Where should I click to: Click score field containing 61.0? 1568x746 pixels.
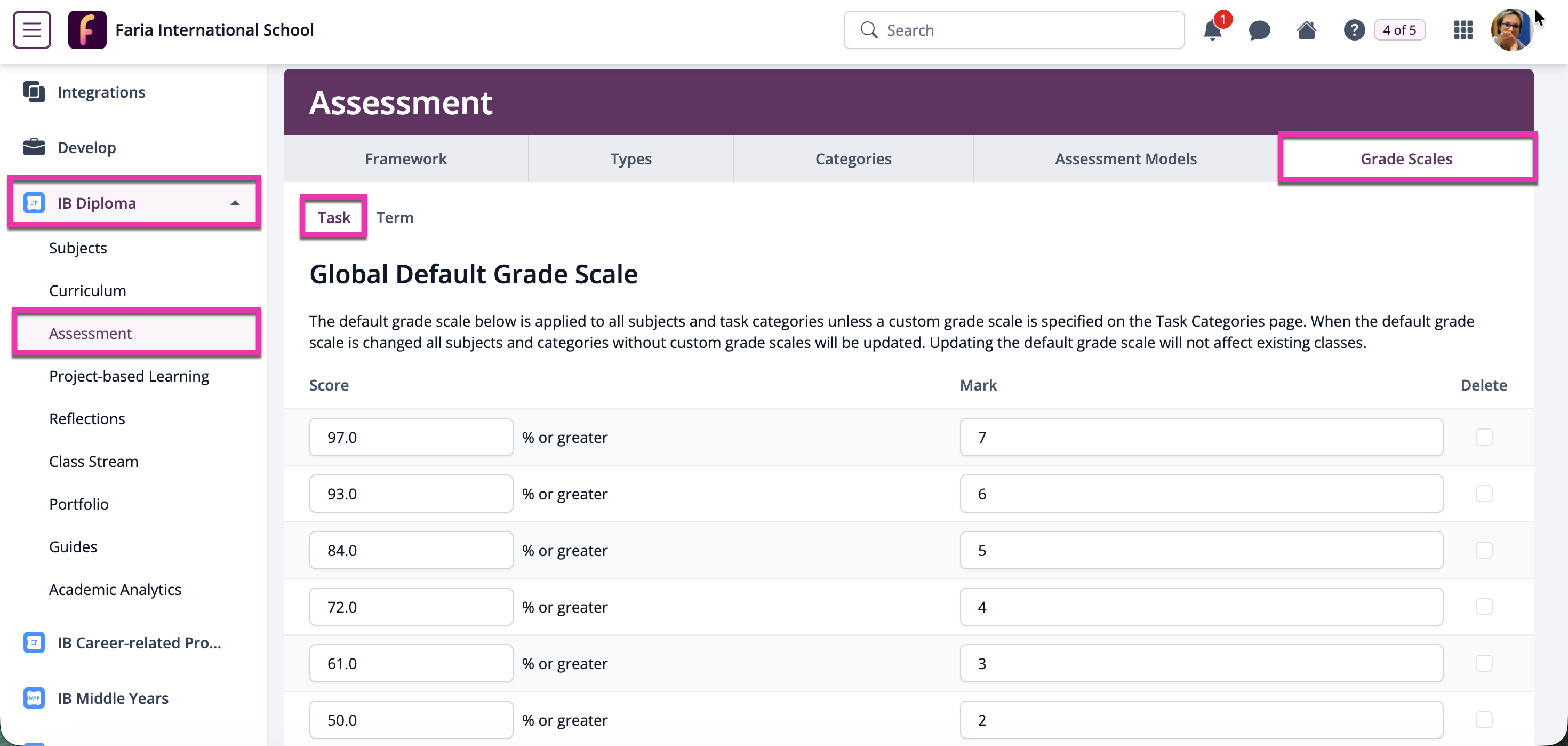tap(411, 663)
